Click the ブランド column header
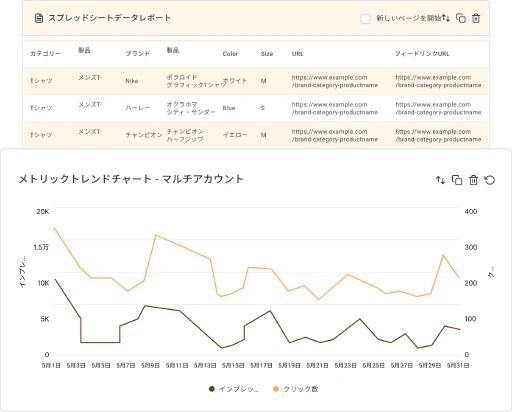 [138, 54]
